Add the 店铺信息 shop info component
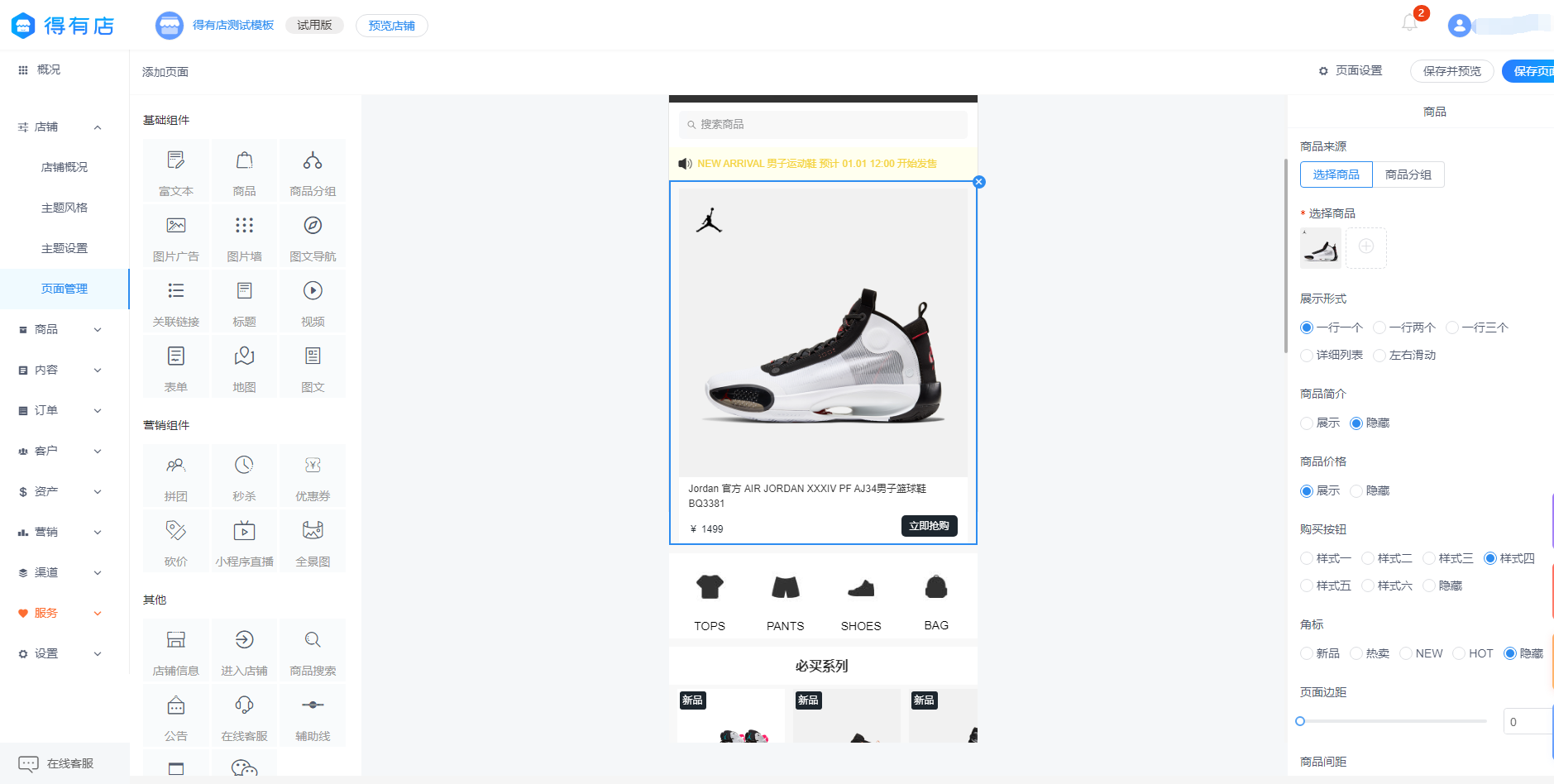The width and height of the screenshot is (1554, 784). (x=176, y=651)
